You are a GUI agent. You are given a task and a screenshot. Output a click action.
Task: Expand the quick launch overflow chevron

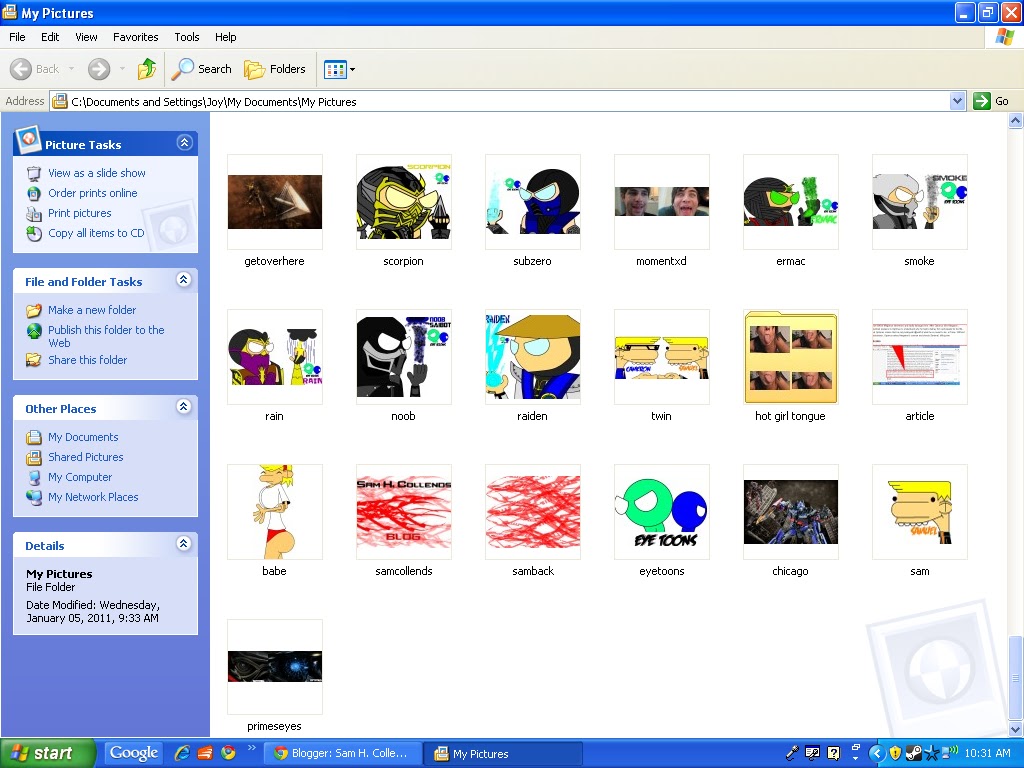click(251, 748)
